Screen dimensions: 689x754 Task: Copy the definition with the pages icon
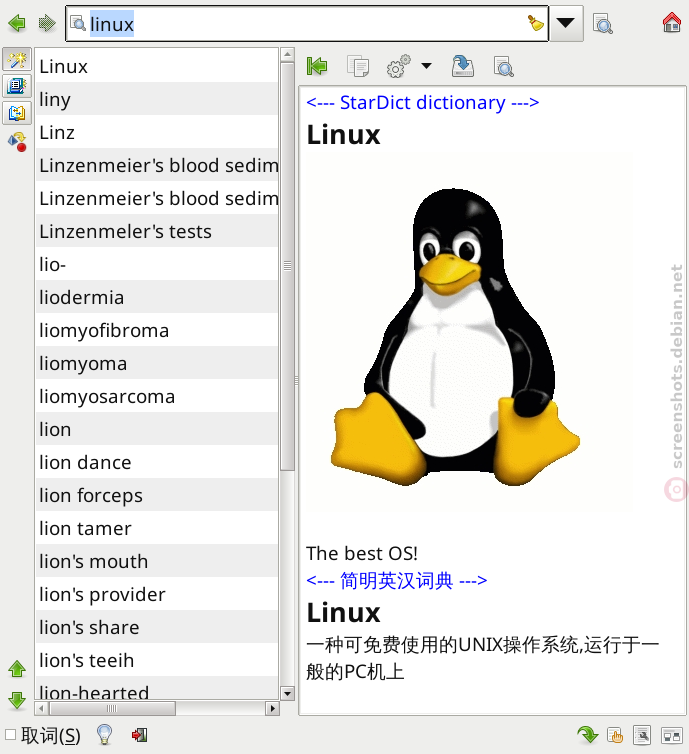[358, 66]
